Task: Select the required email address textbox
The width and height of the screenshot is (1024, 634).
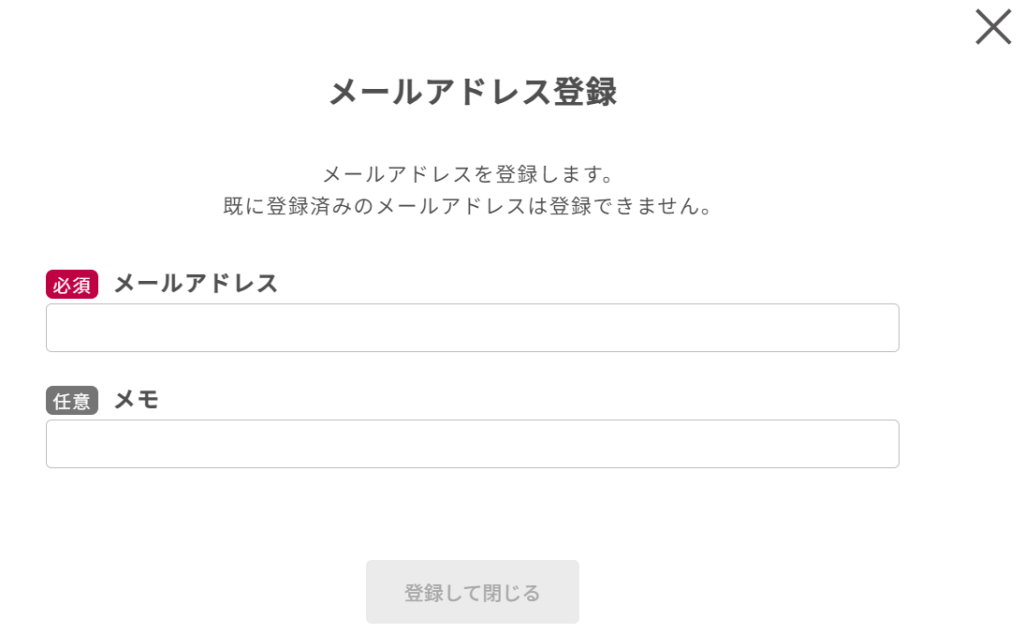Action: click(472, 328)
